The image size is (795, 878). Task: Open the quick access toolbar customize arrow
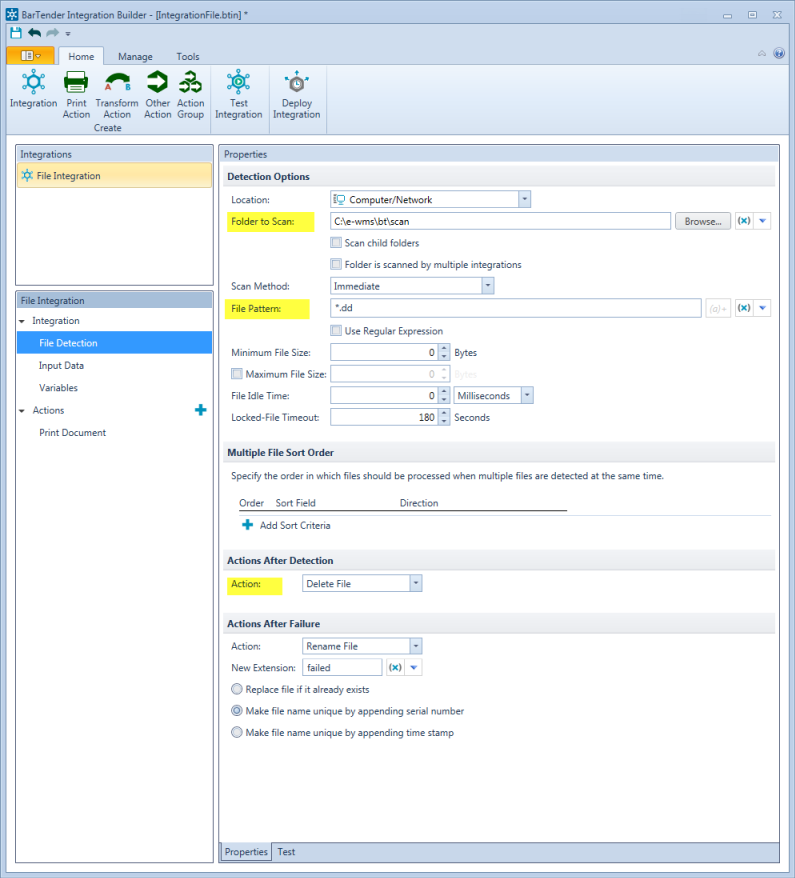coord(68,34)
